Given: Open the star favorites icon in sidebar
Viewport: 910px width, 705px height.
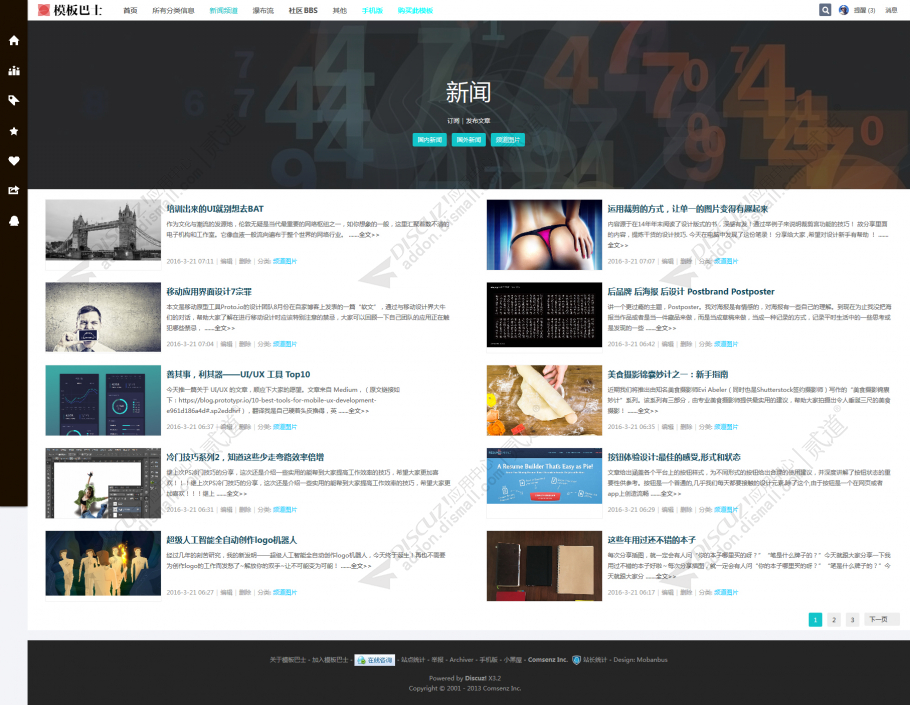Looking at the screenshot, I should click(14, 131).
